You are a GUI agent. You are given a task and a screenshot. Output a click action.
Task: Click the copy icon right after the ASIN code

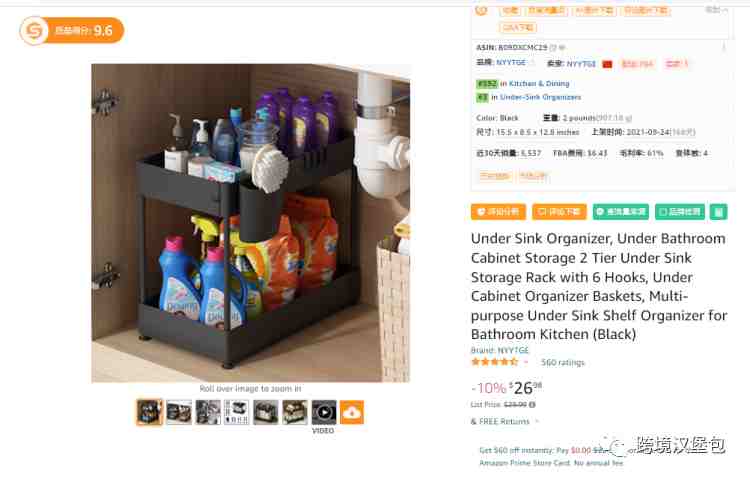(553, 47)
